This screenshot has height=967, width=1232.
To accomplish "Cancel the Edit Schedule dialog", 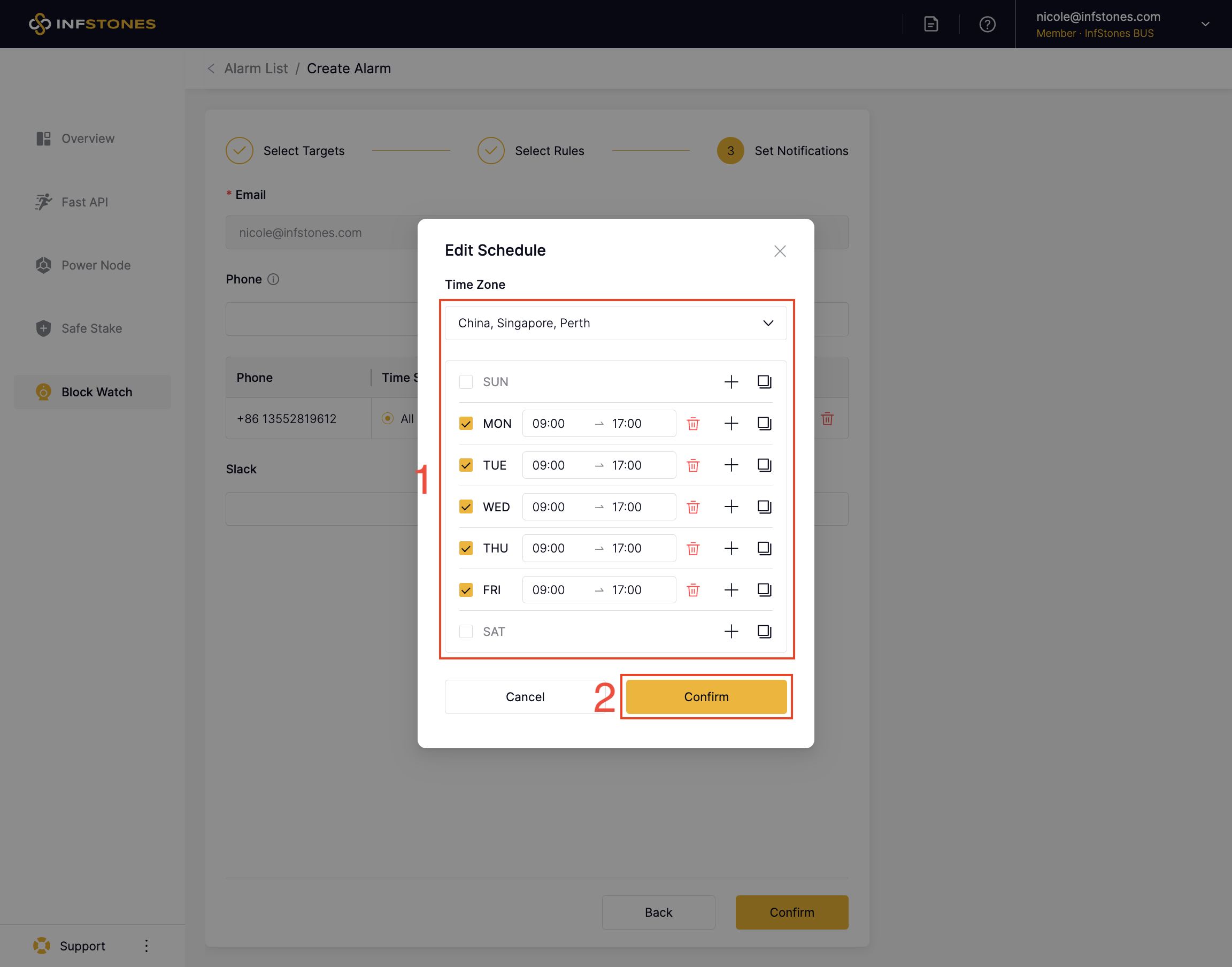I will pos(525,697).
